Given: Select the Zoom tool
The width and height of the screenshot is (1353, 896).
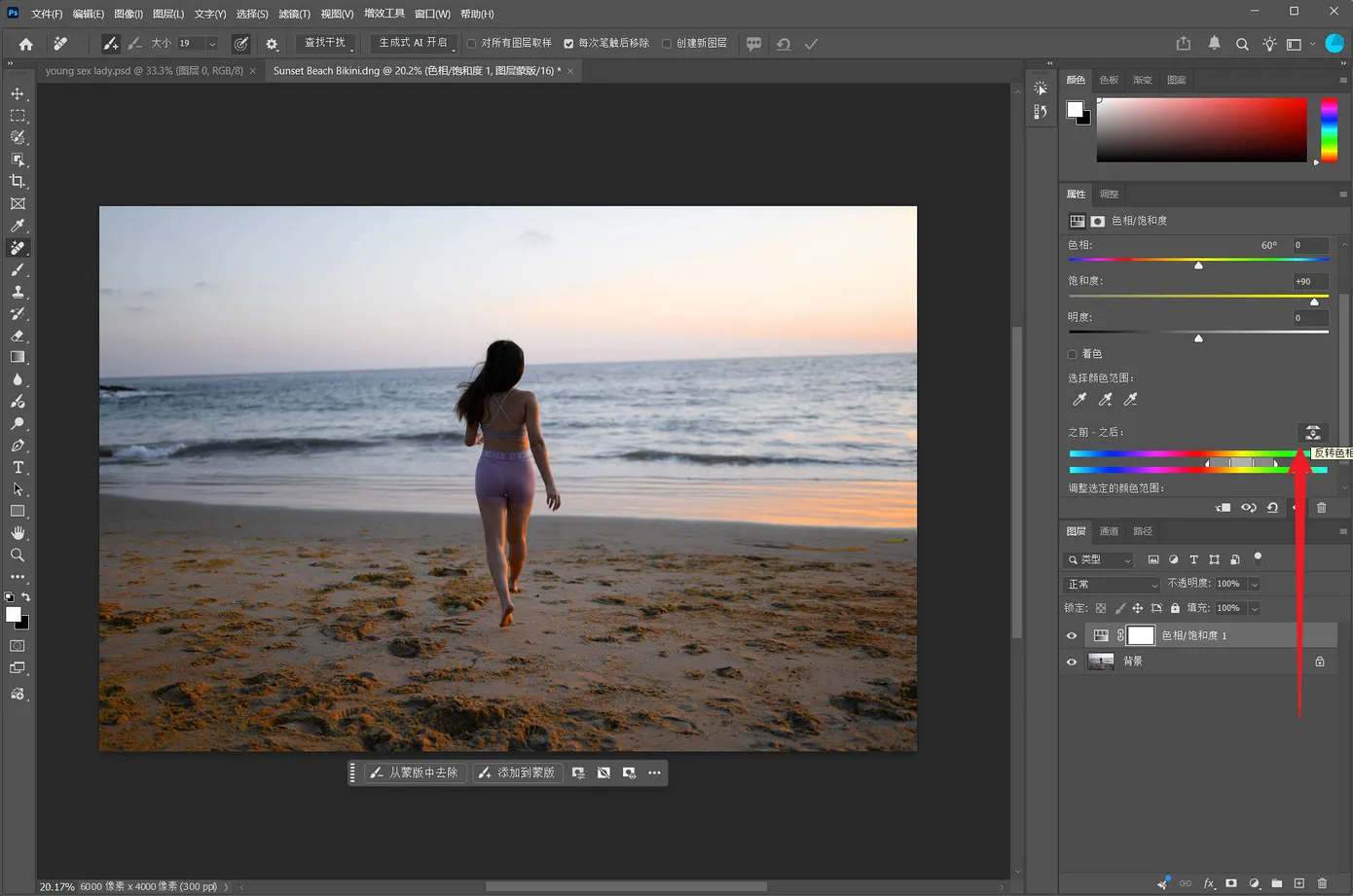Looking at the screenshot, I should 18,555.
